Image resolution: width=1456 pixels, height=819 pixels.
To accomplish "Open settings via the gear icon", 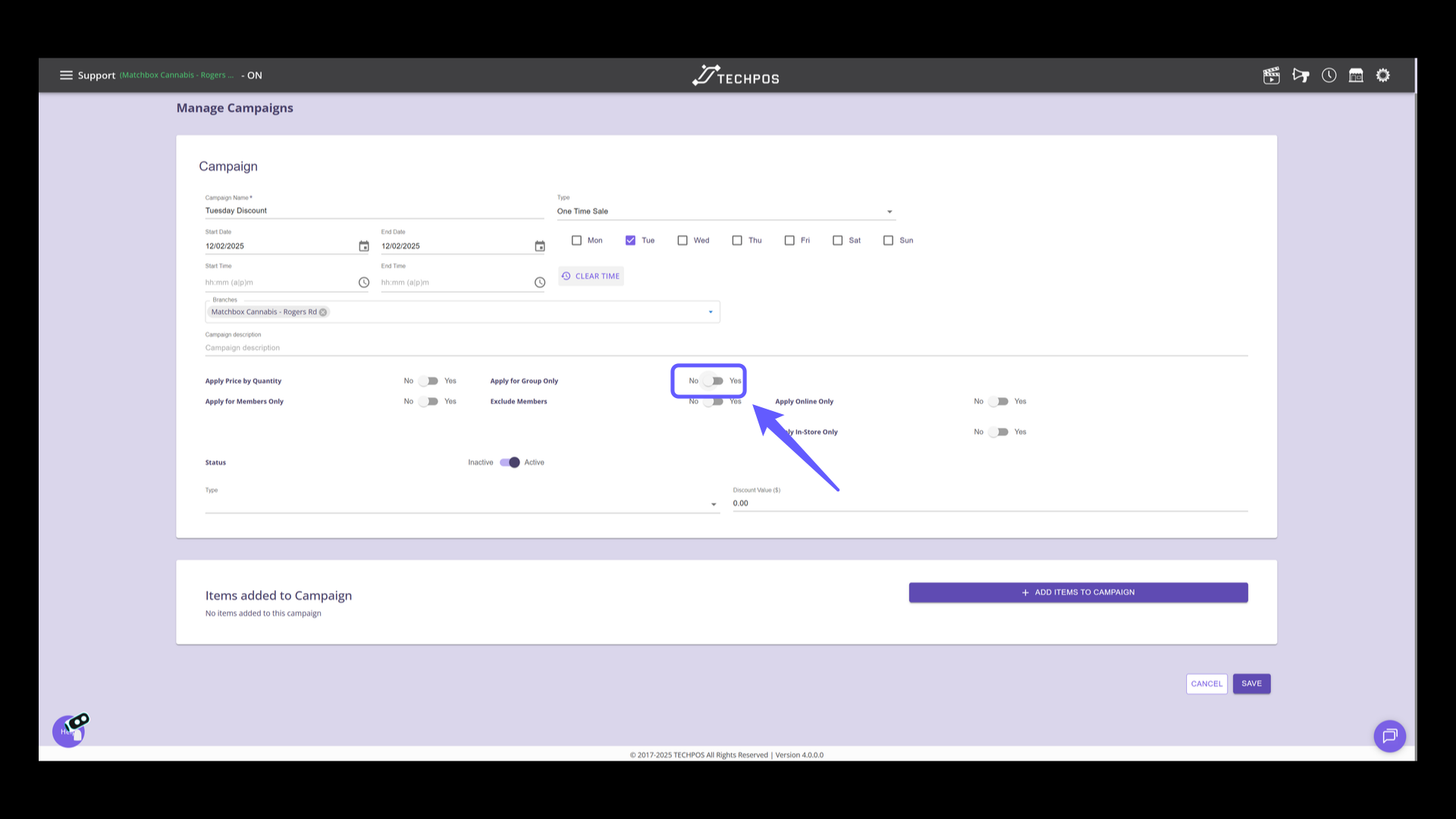I will [x=1383, y=75].
